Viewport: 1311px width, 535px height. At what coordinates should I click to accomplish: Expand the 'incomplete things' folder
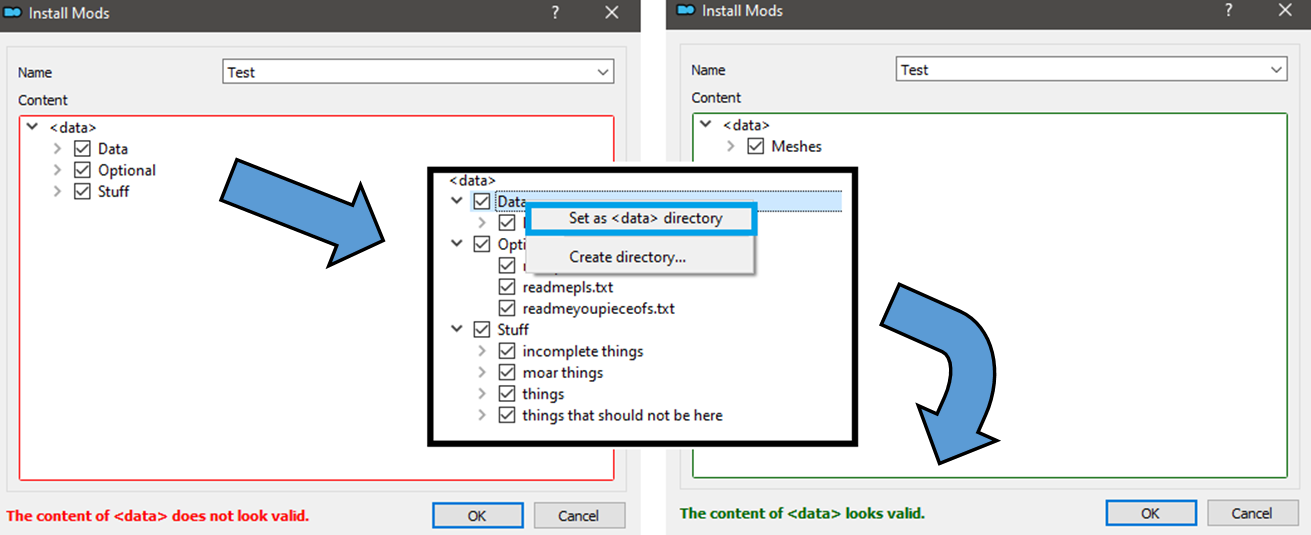click(482, 351)
